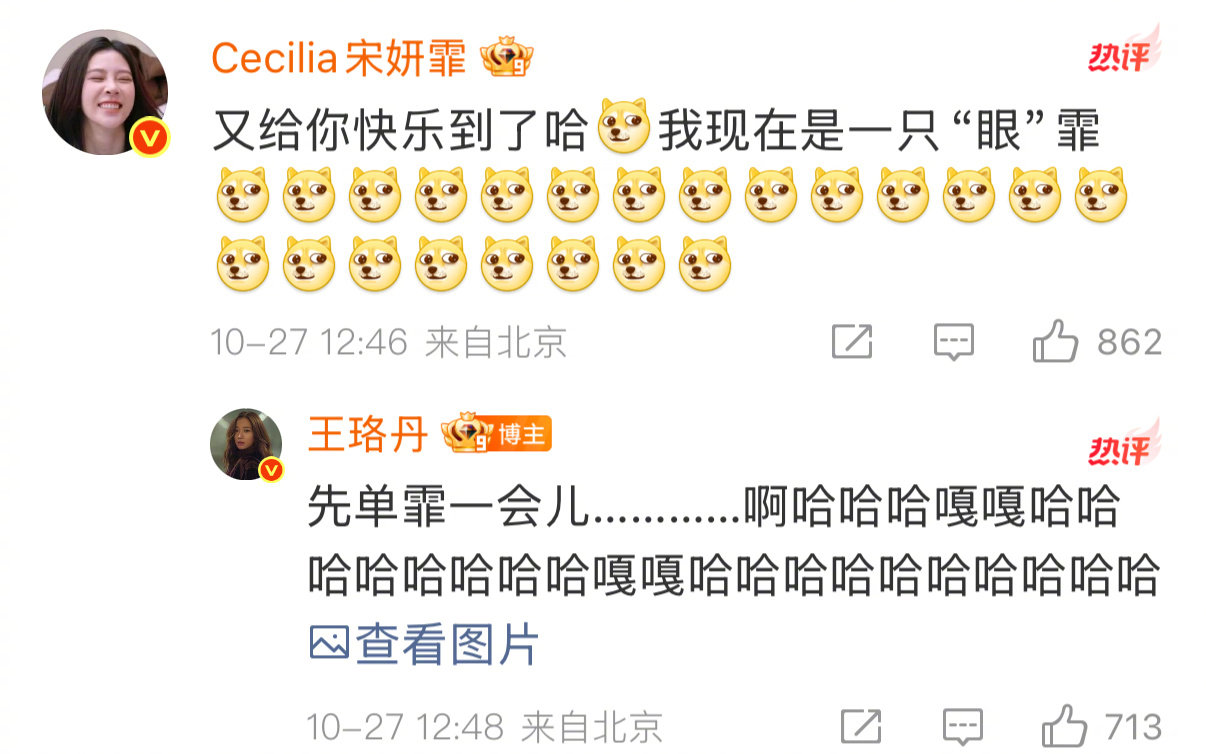This screenshot has height=754, width=1206.
Task: Reply to 王珞丹's comment via speech bubble icon
Action: click(x=962, y=726)
